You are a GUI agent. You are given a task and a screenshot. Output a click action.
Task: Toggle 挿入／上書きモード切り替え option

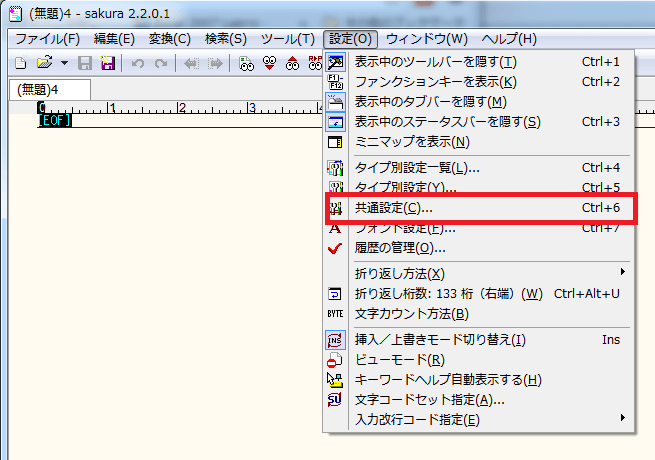pos(440,340)
